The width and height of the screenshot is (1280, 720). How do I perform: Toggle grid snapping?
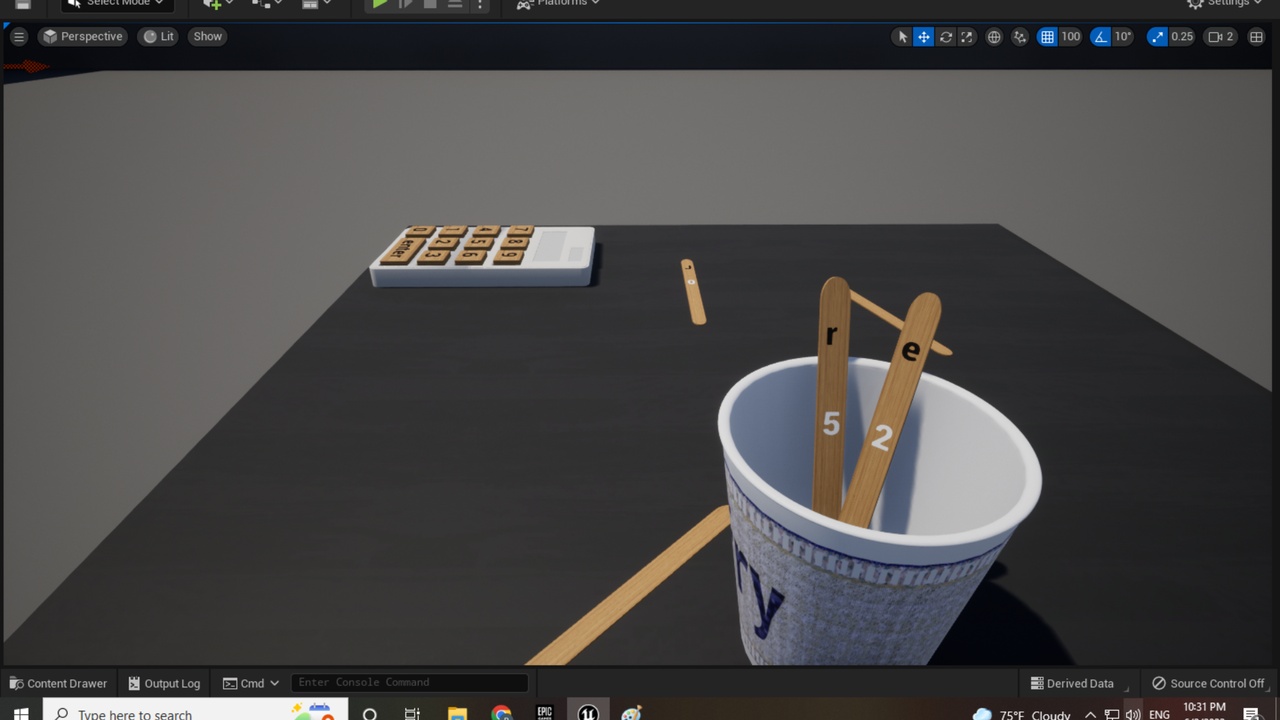pos(1047,37)
